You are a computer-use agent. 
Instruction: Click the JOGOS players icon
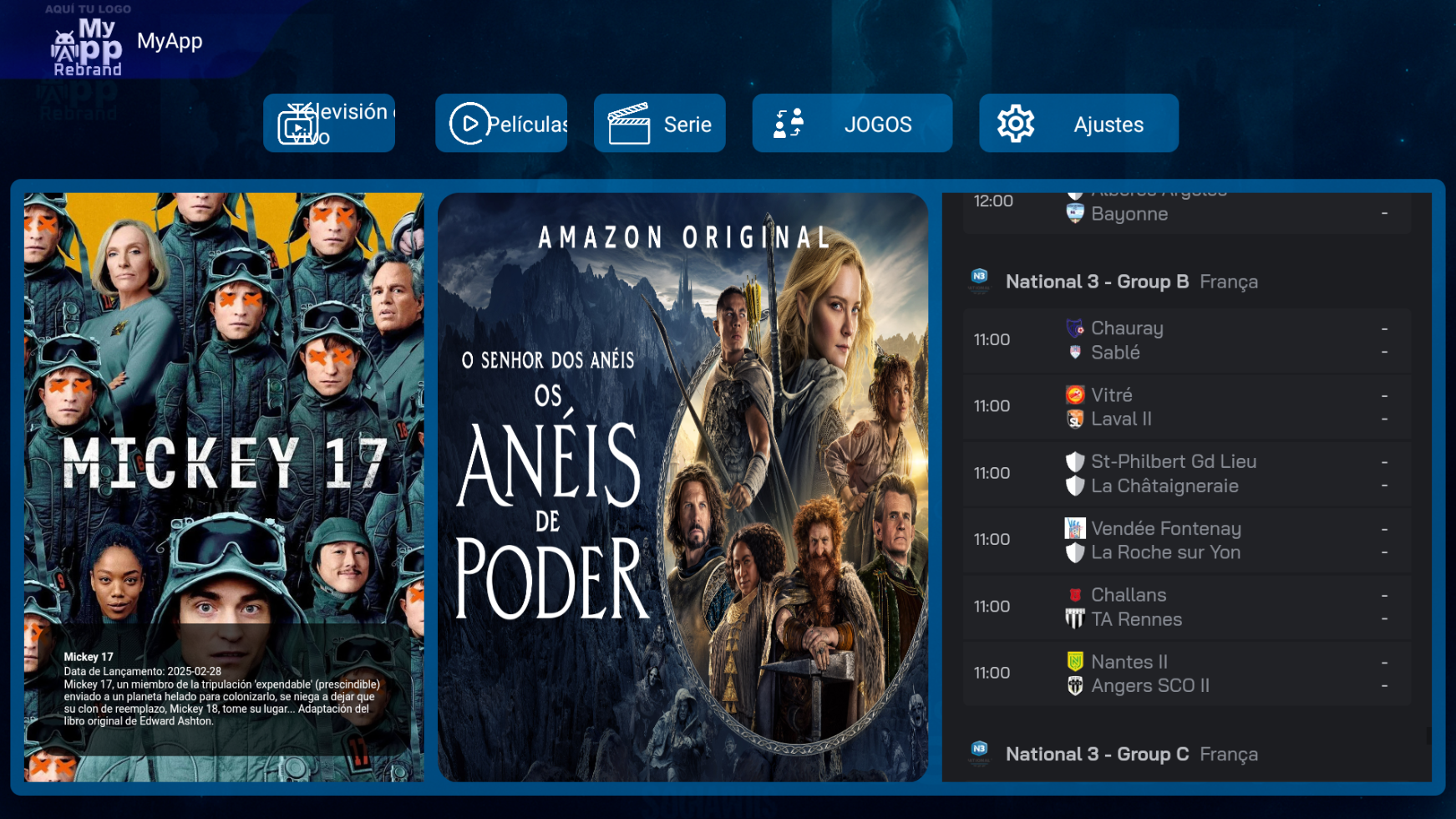click(788, 124)
